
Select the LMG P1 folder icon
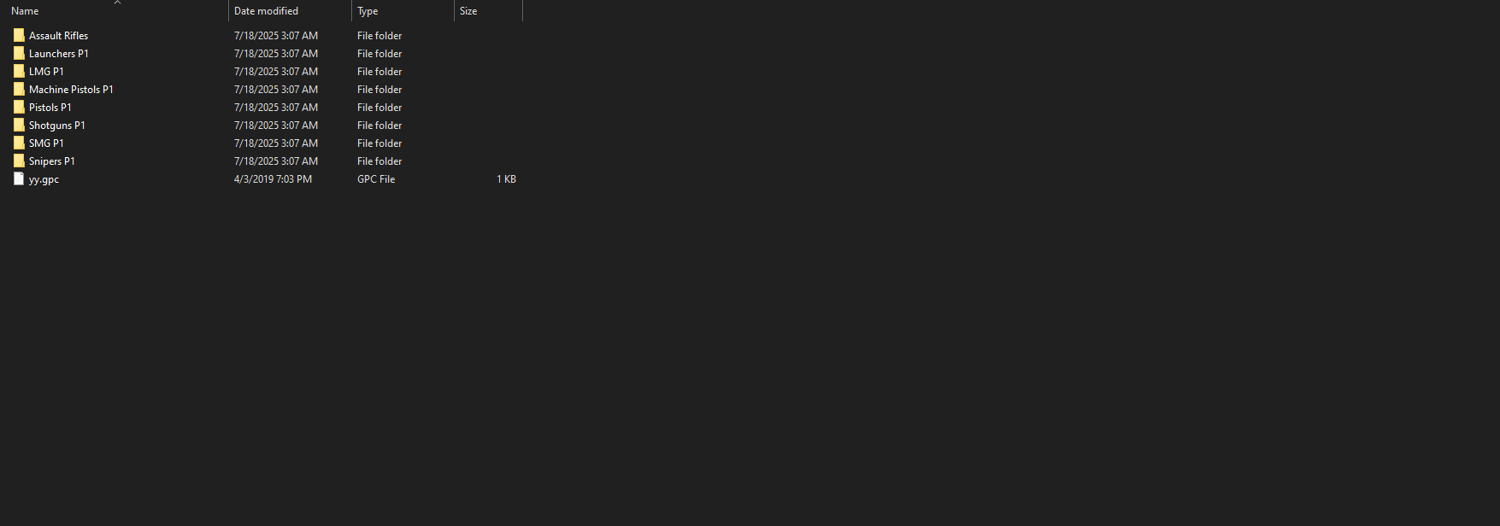pyautogui.click(x=18, y=71)
